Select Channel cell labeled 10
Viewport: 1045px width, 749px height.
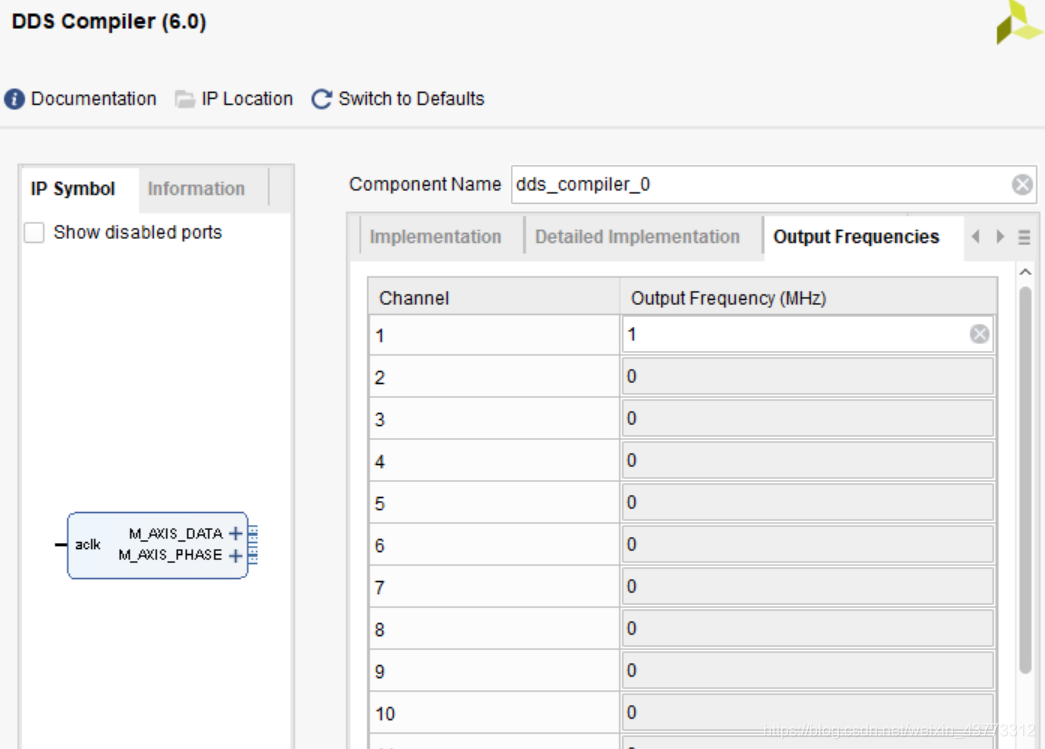[494, 713]
